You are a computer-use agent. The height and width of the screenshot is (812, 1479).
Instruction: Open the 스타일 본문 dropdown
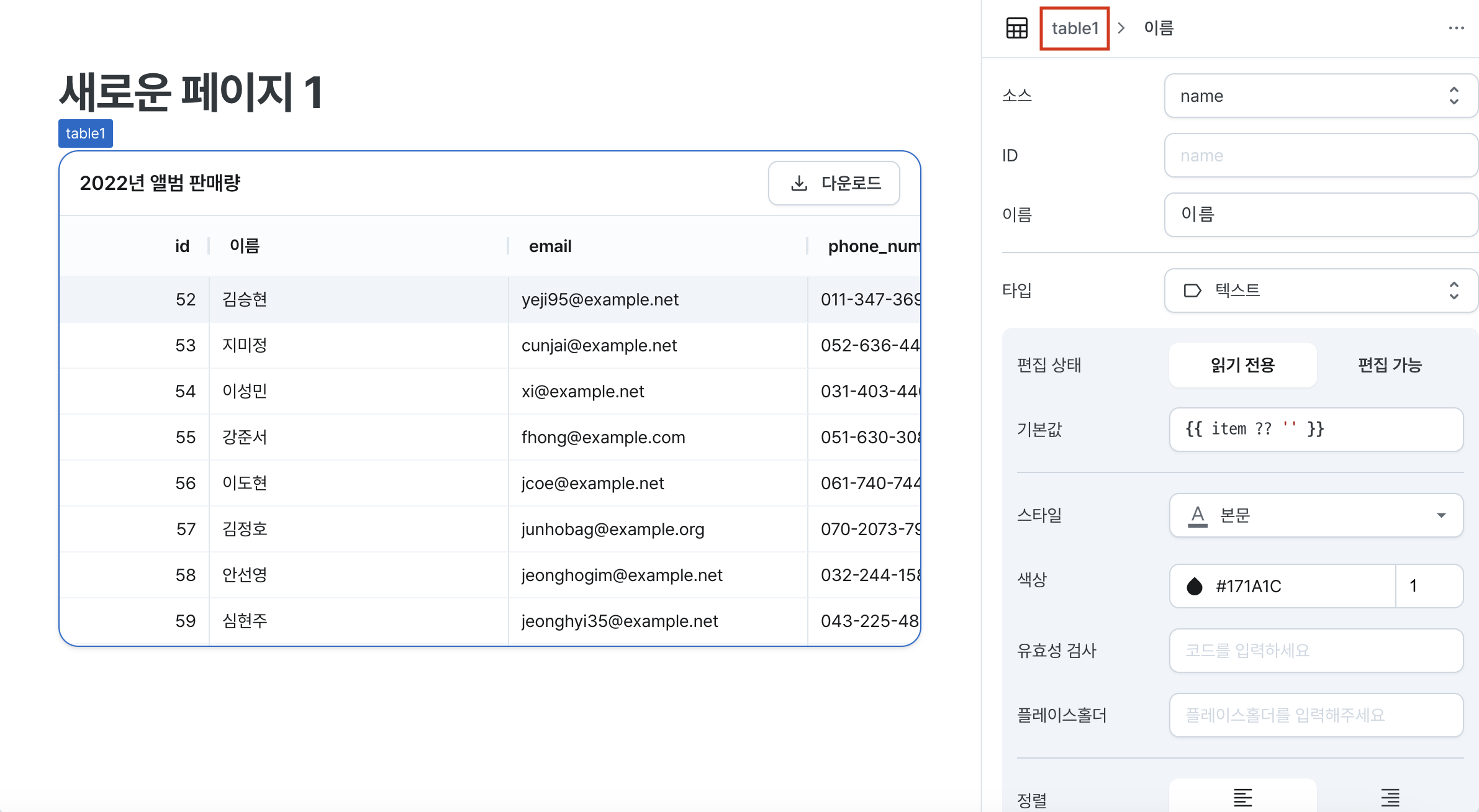(x=1316, y=515)
